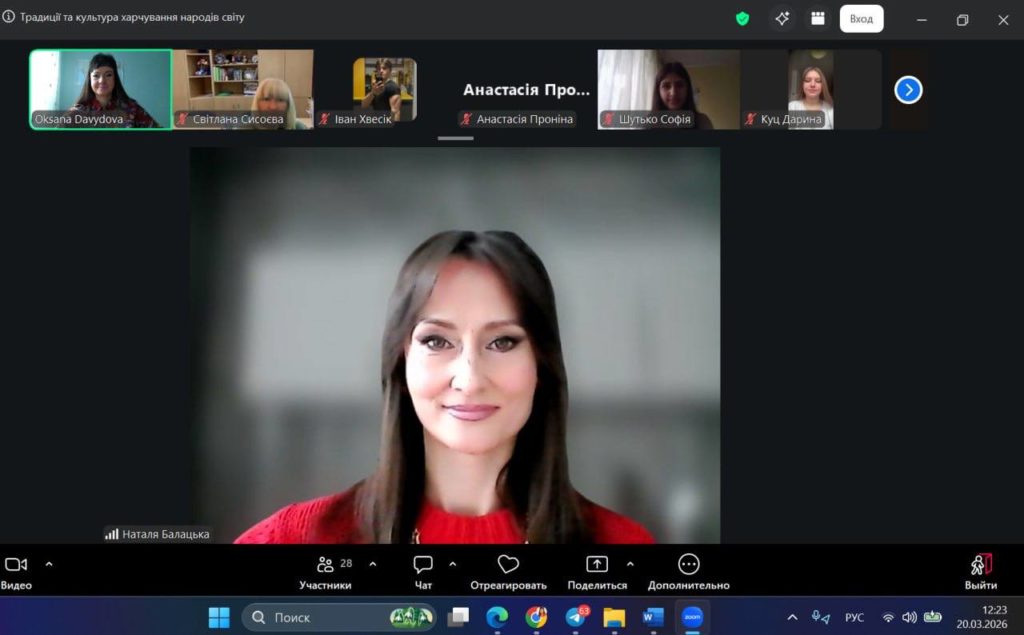Image resolution: width=1024 pixels, height=635 pixels.
Task: Select the Oksana Davydova video thumbnail
Action: (x=101, y=89)
